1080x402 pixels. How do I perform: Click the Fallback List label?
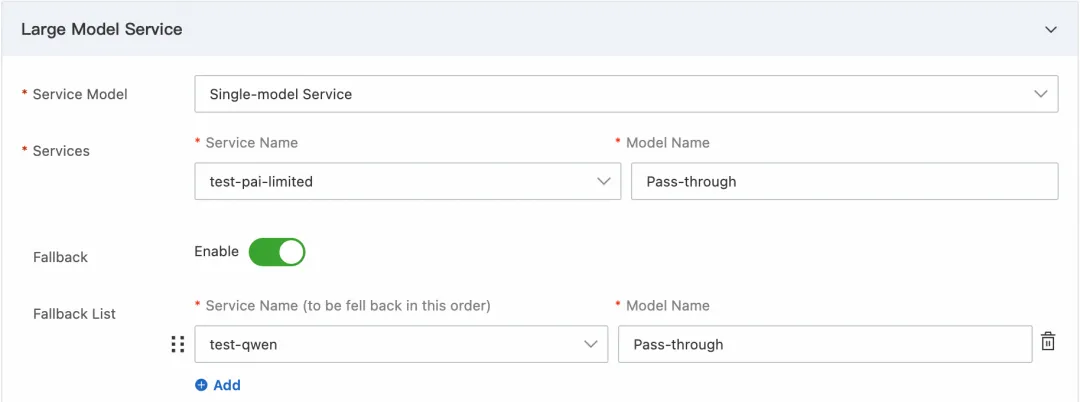coord(74,314)
